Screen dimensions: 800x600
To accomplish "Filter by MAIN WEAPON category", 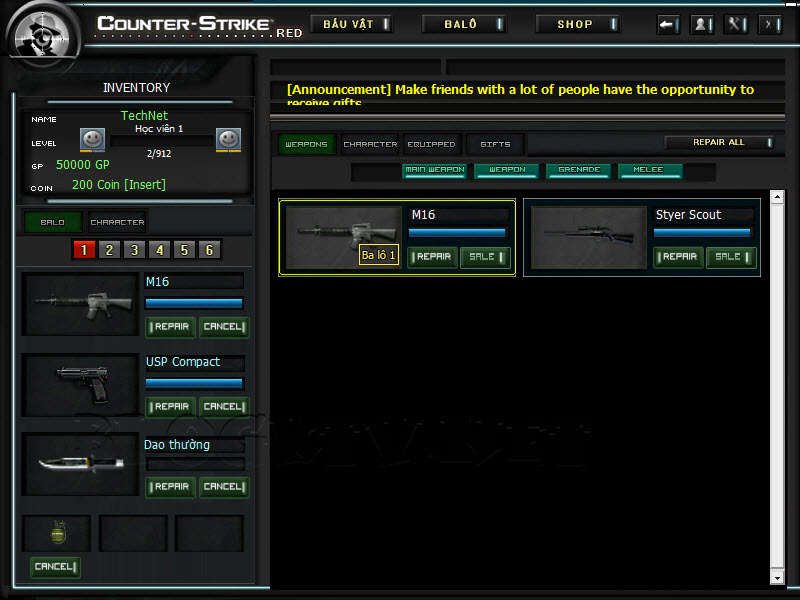I will 435,171.
